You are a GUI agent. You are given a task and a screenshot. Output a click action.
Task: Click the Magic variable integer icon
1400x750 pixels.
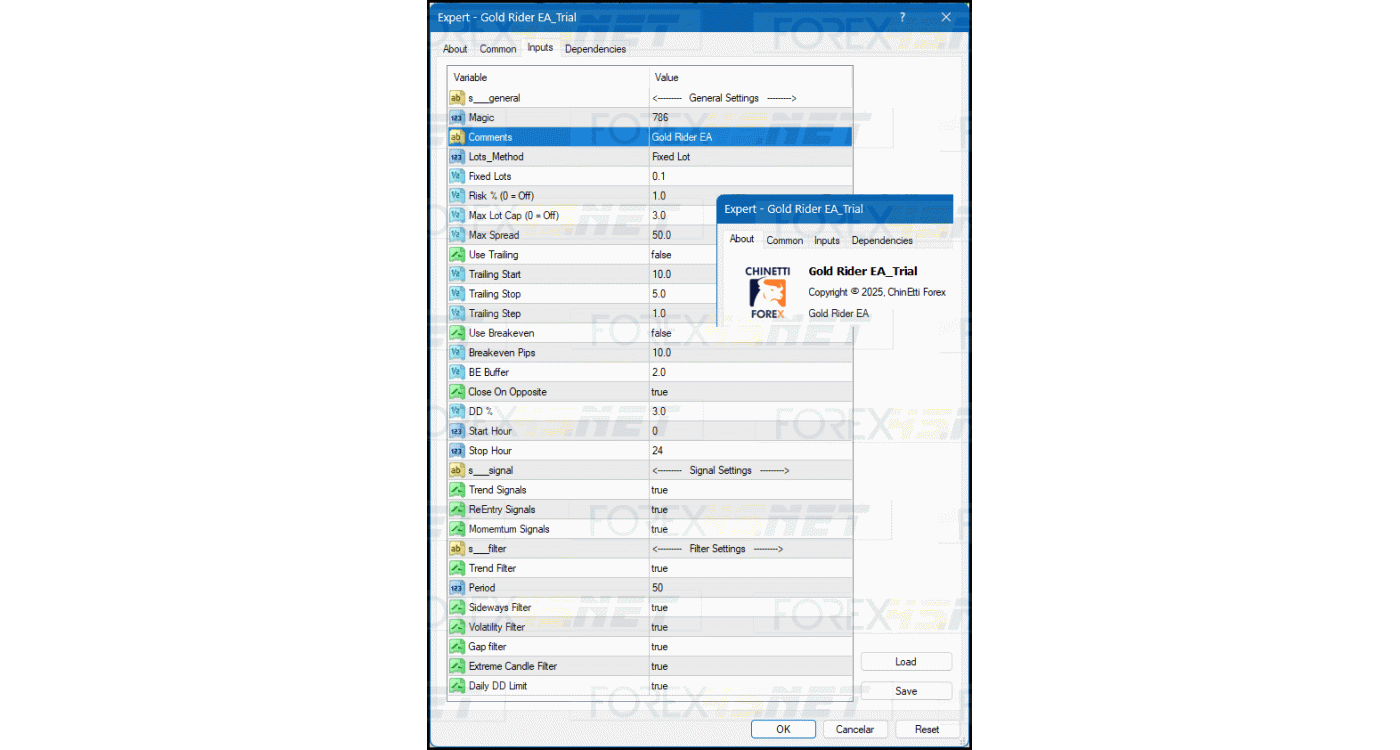457,118
